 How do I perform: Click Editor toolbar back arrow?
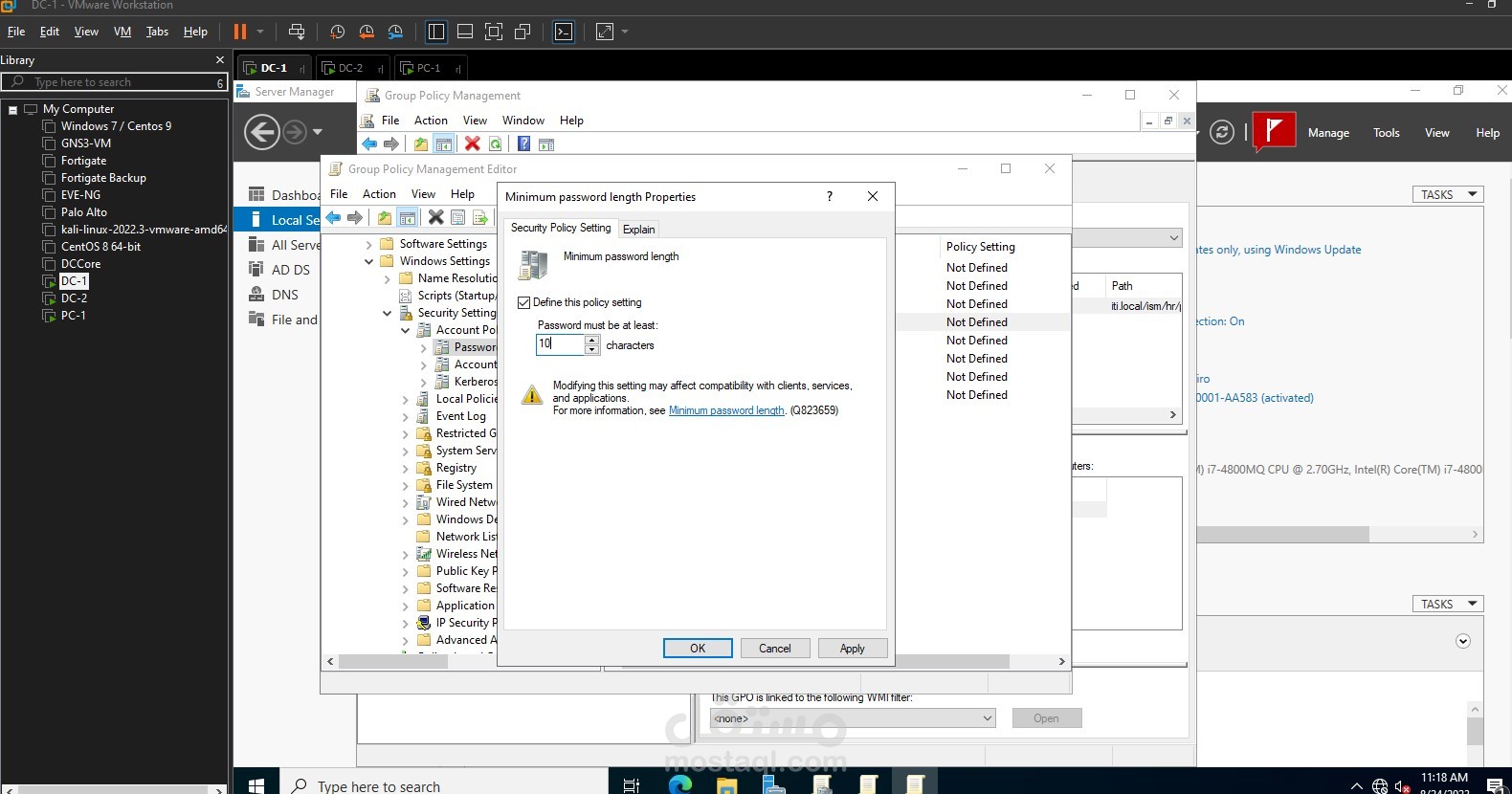coord(333,218)
